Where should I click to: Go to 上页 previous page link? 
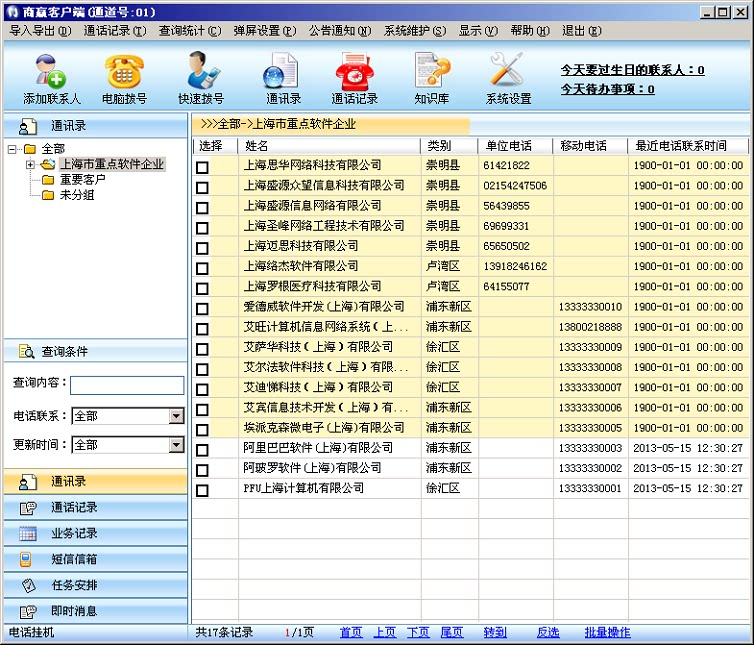(x=385, y=632)
